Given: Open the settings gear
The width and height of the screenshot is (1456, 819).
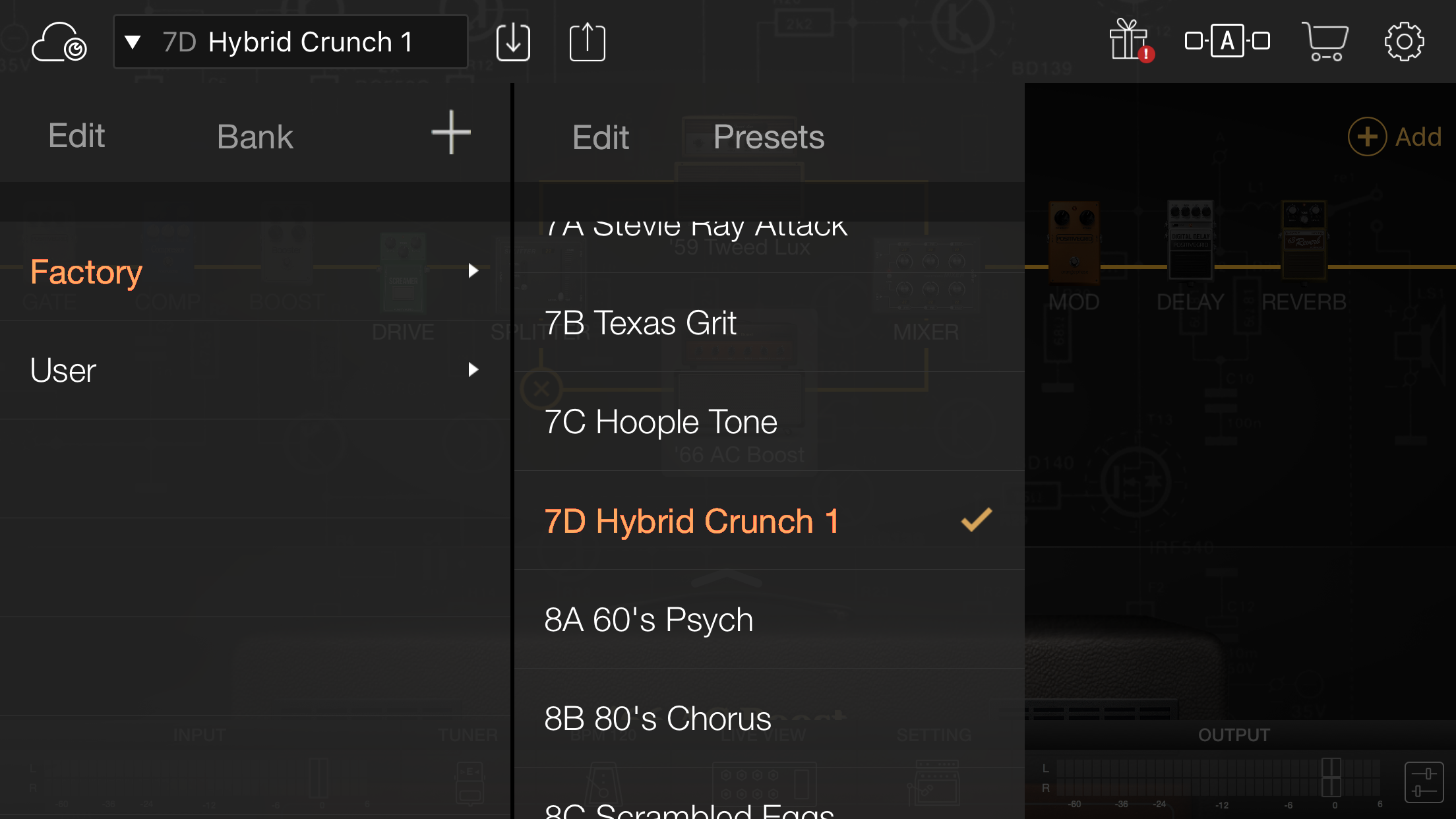Looking at the screenshot, I should [x=1404, y=42].
